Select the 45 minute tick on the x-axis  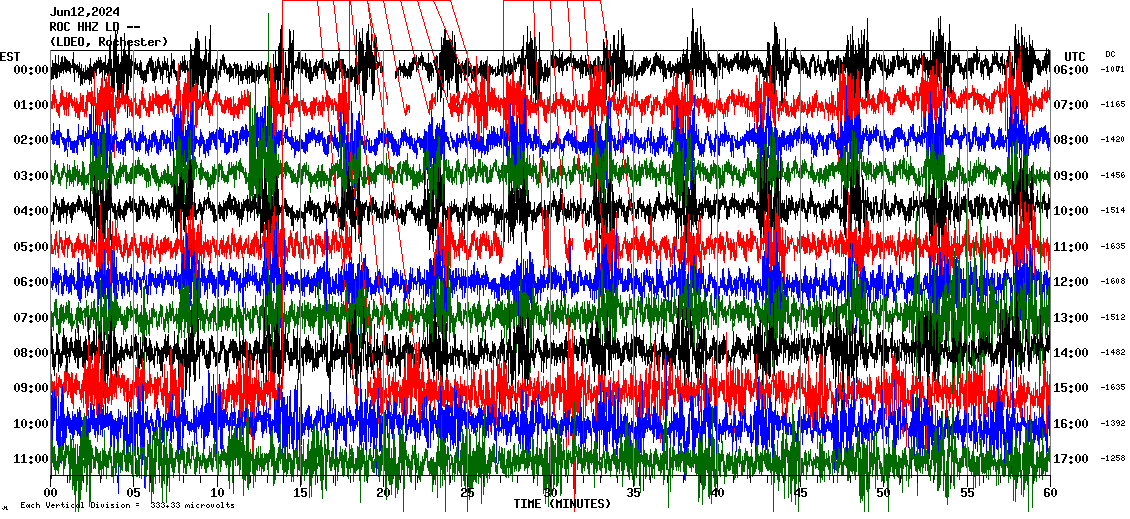click(800, 493)
